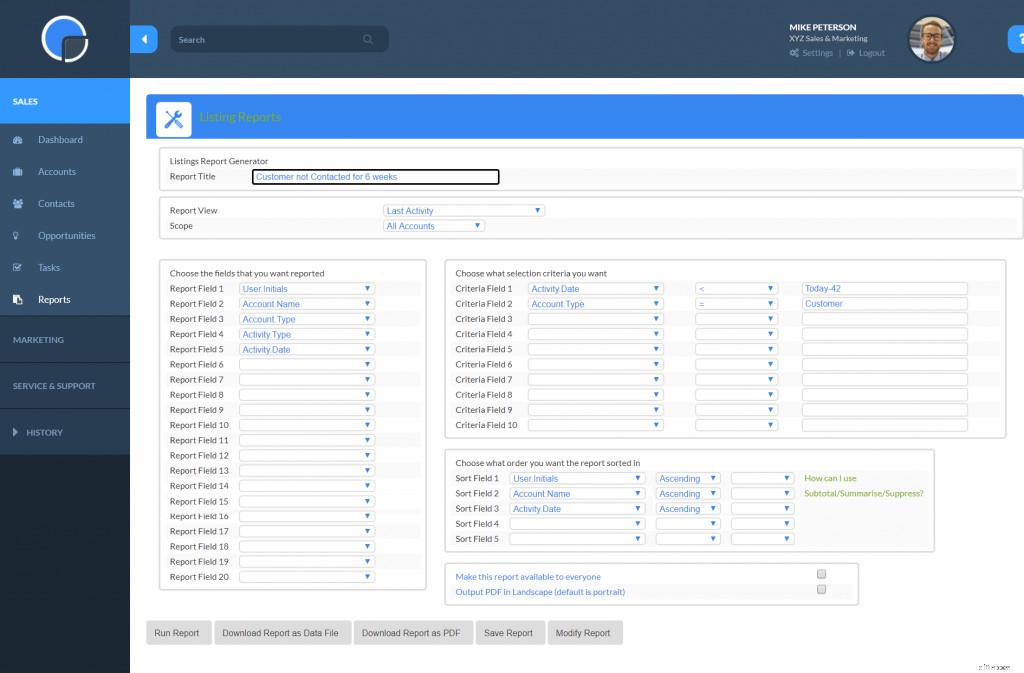The image size is (1024, 673).
Task: Open the Settings gear link
Action: pyautogui.click(x=810, y=52)
